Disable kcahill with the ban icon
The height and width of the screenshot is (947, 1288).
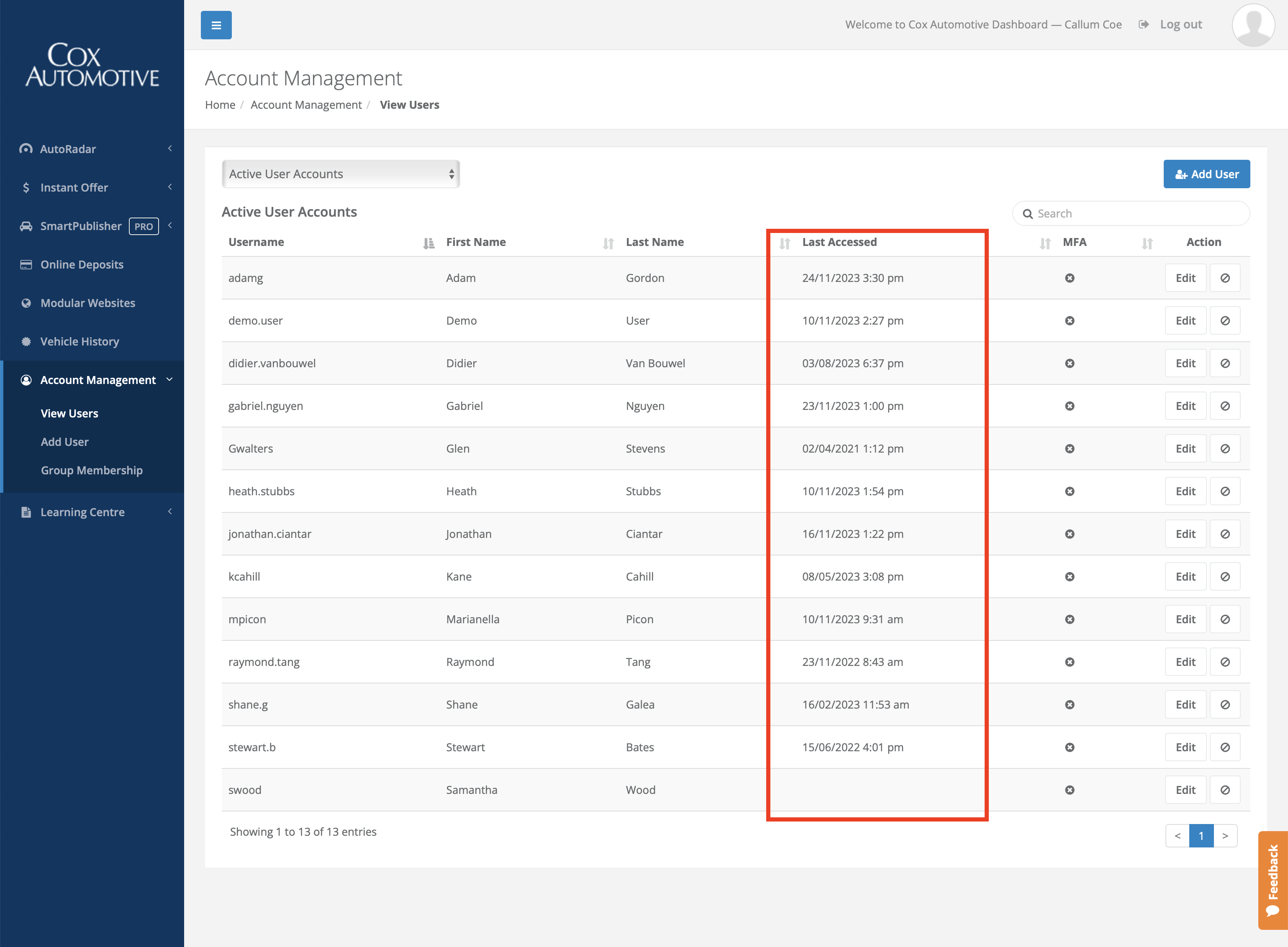(1225, 577)
